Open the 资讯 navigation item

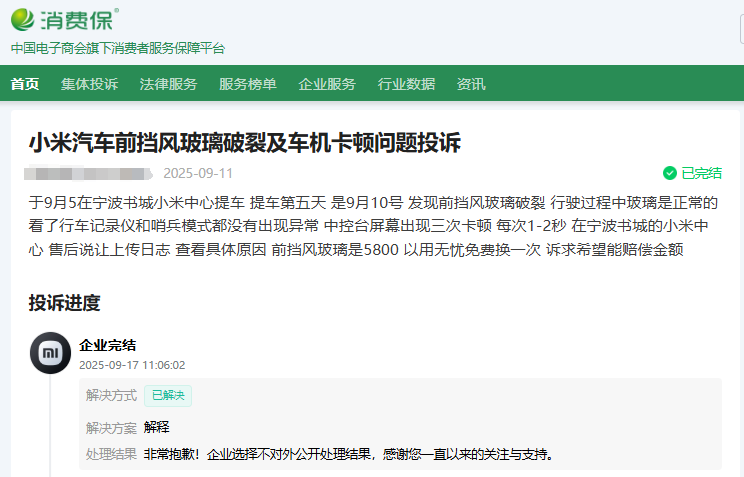pyautogui.click(x=471, y=84)
